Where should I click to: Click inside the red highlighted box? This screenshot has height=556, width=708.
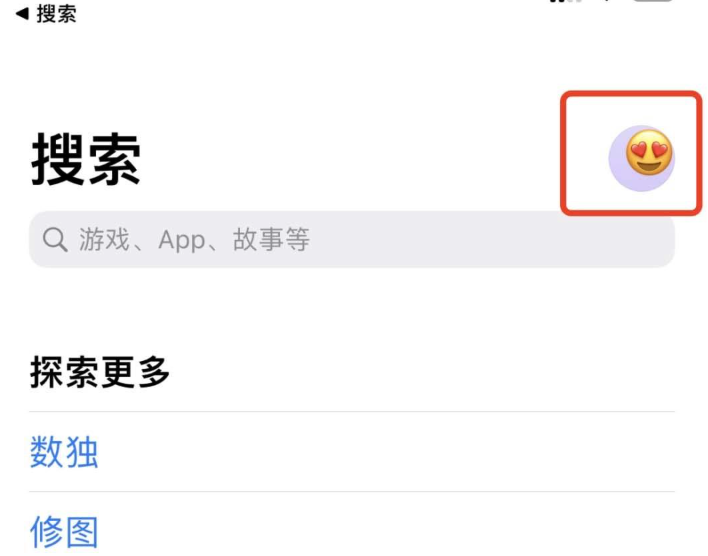click(x=631, y=153)
